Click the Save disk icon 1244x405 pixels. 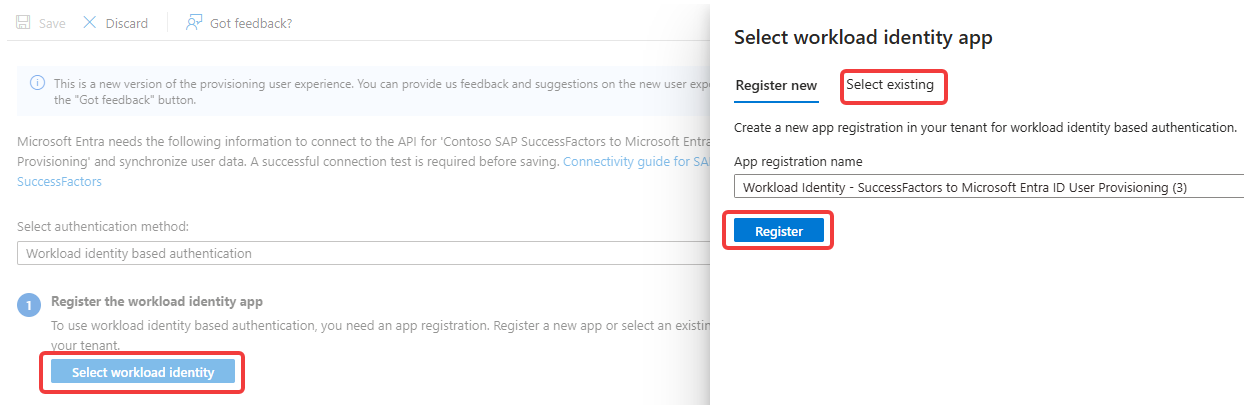click(23, 22)
